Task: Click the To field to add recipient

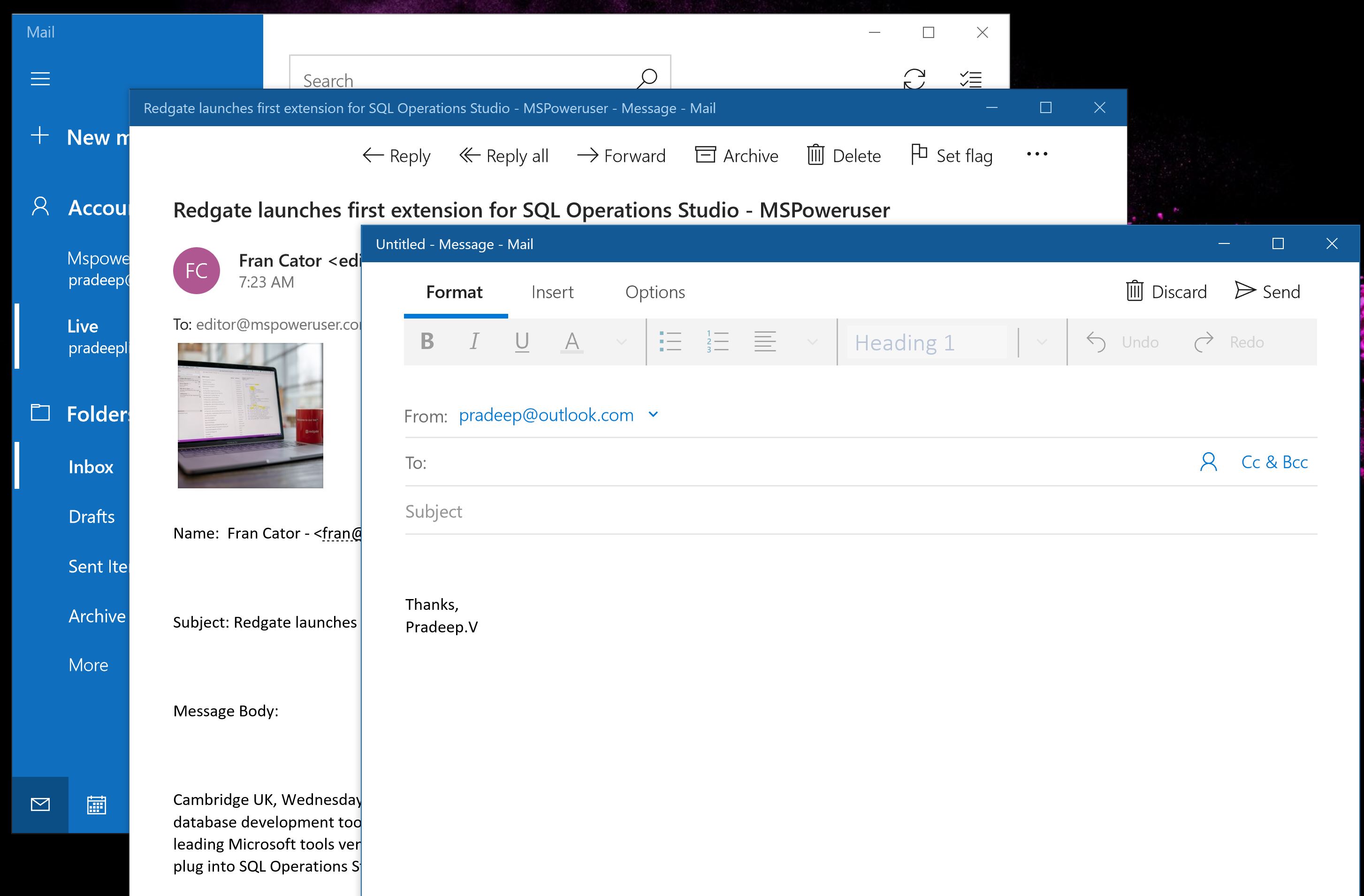Action: tap(800, 462)
